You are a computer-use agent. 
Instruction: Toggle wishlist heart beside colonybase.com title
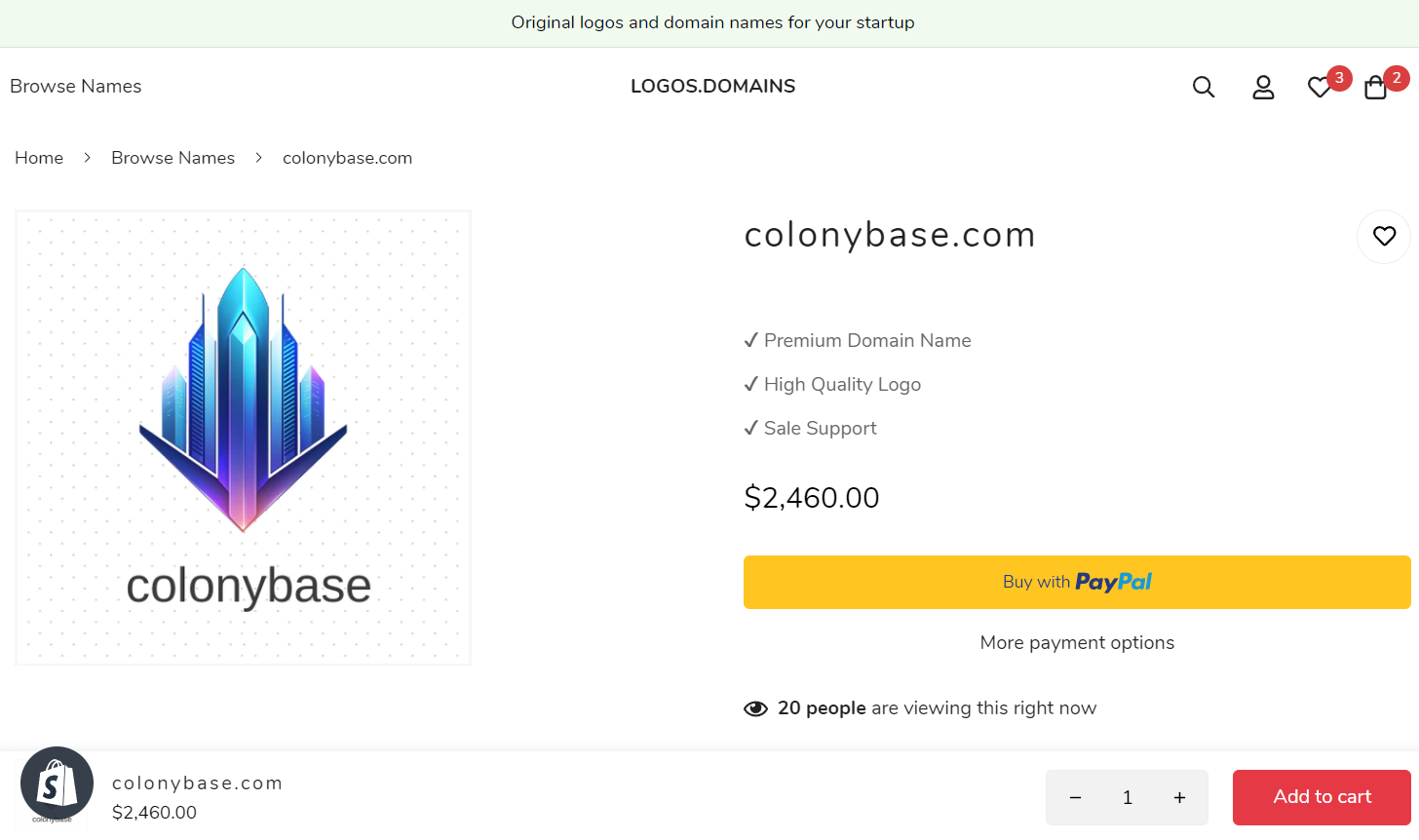point(1384,236)
